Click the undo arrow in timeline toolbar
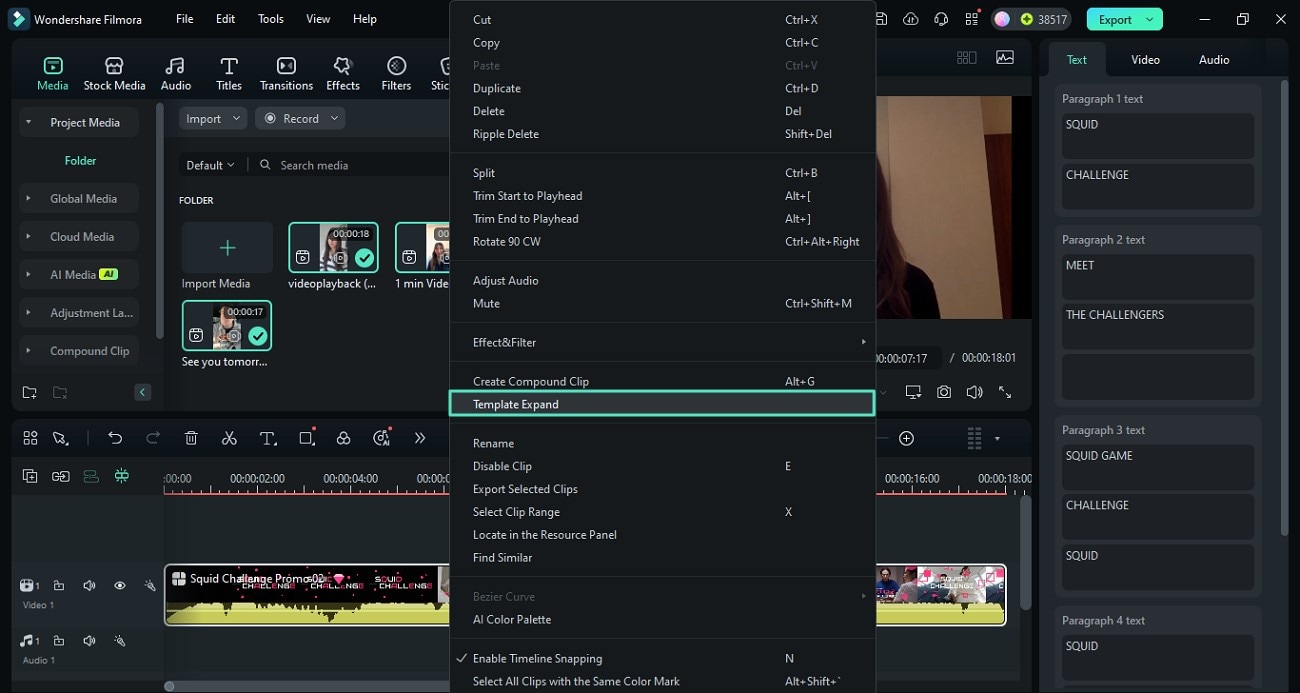Screen dimensions: 1300x693 click(115, 438)
